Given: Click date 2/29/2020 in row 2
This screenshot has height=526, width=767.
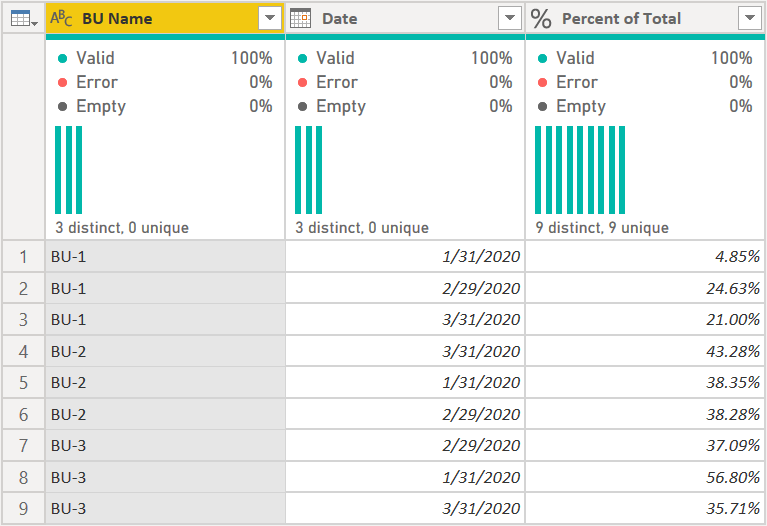Looking at the screenshot, I should 405,288.
